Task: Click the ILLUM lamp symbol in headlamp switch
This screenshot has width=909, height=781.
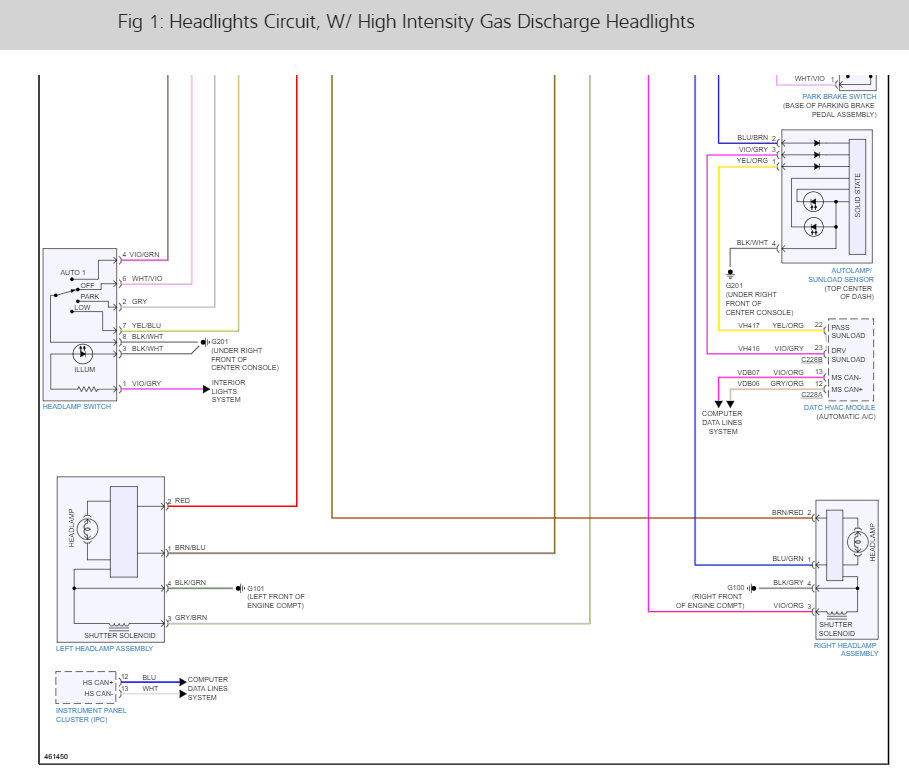Action: point(83,353)
